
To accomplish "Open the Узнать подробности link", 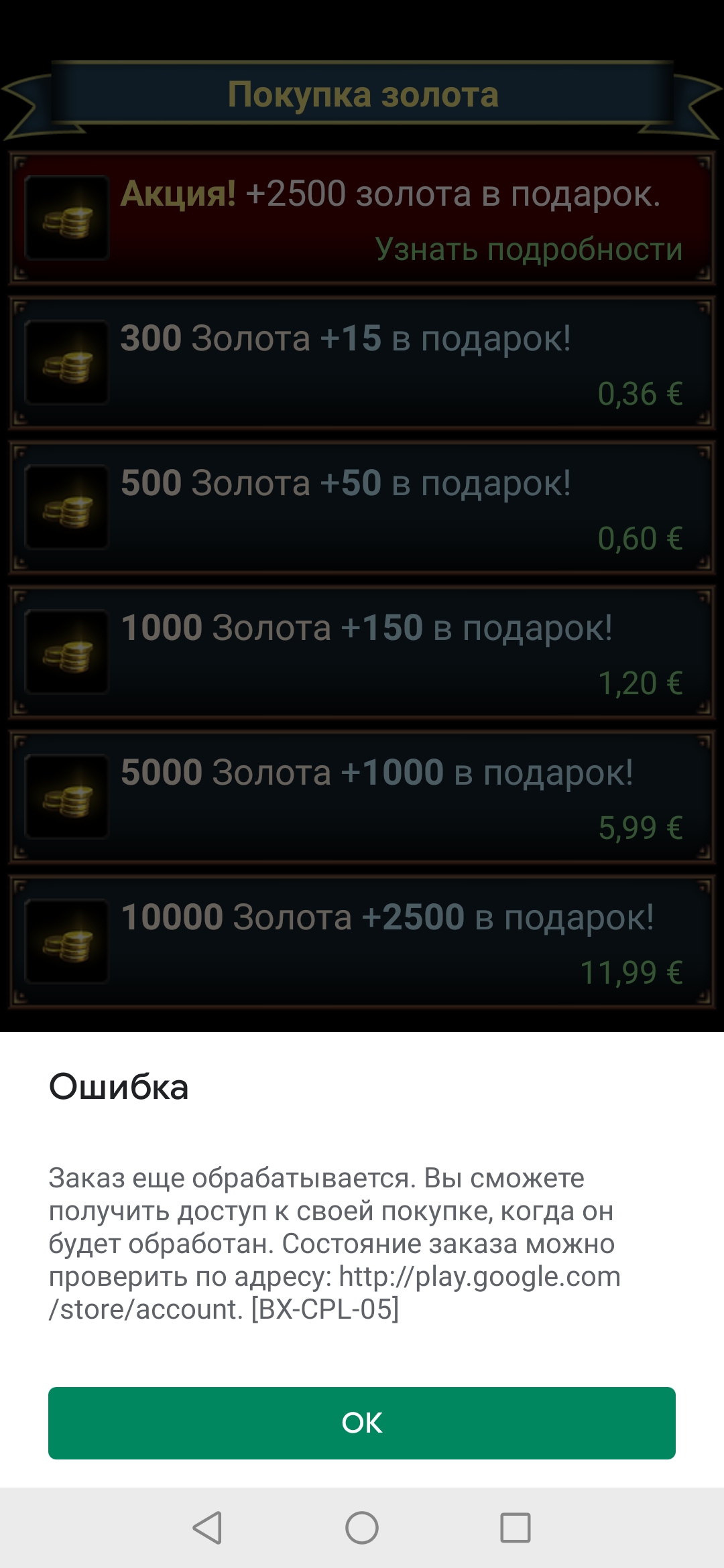I will click(x=529, y=249).
